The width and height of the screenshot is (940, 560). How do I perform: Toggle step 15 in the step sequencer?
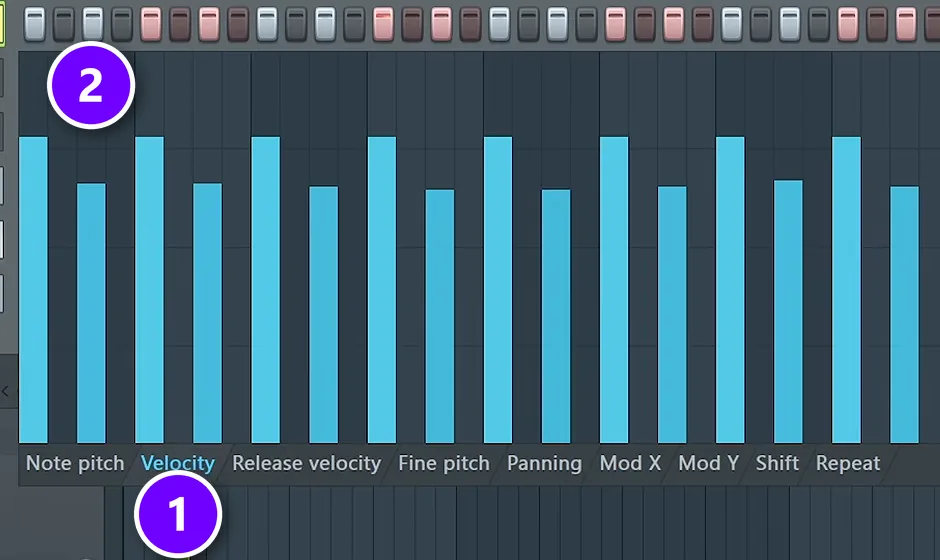point(442,25)
